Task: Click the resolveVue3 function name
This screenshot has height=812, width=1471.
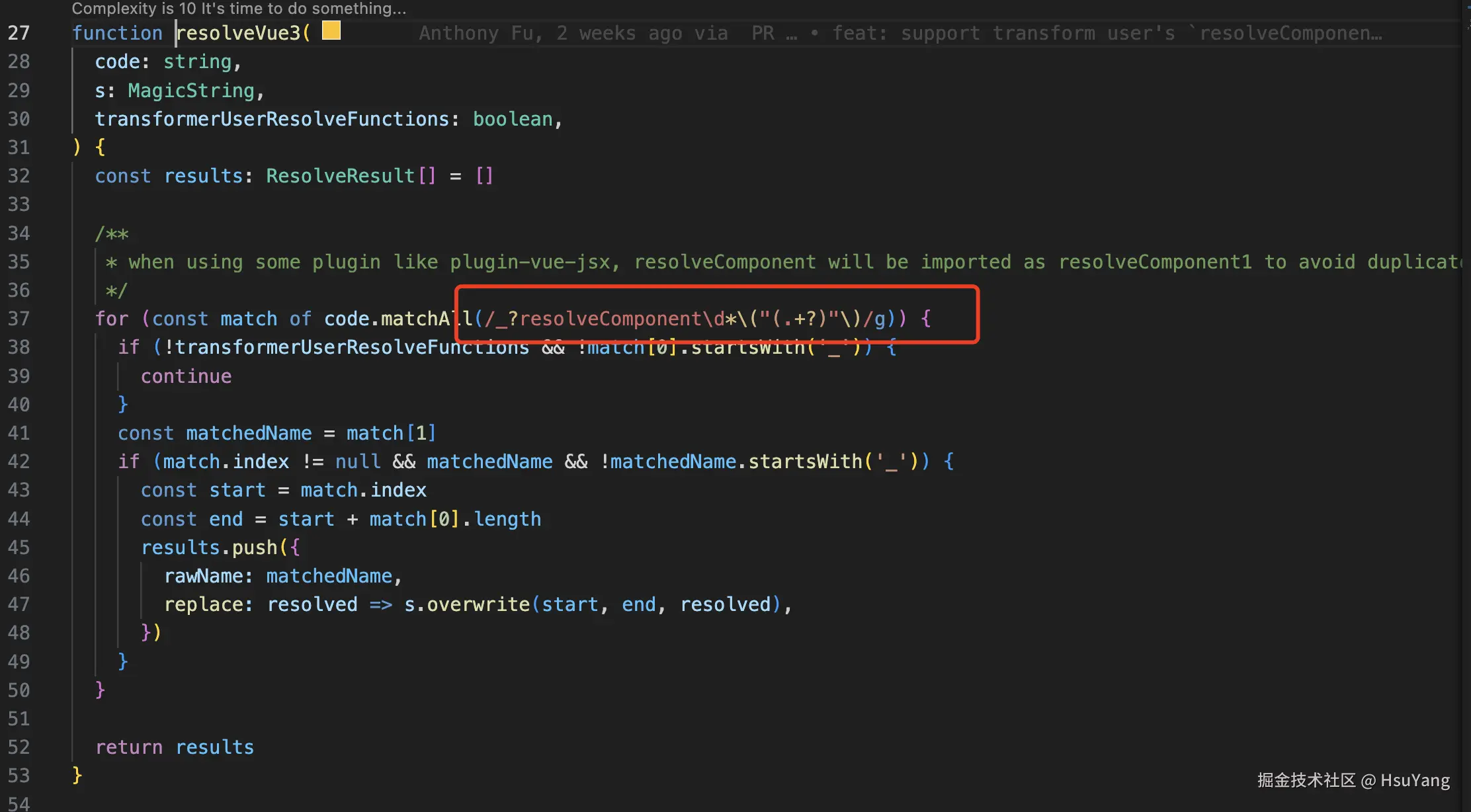Action: 238,33
